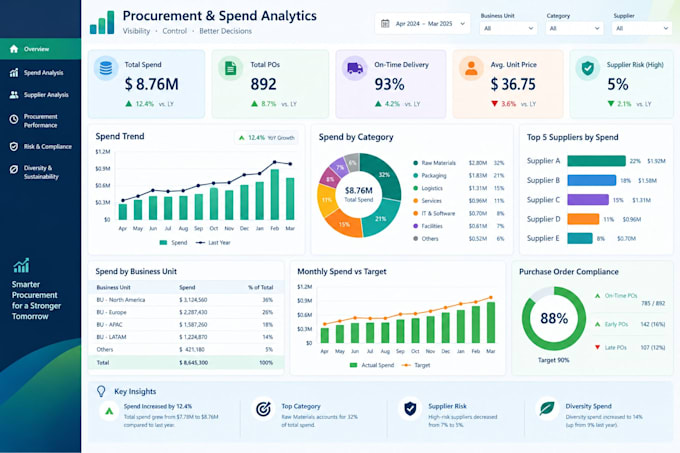Click the 785 / 892 On-Time POs value

653,303
